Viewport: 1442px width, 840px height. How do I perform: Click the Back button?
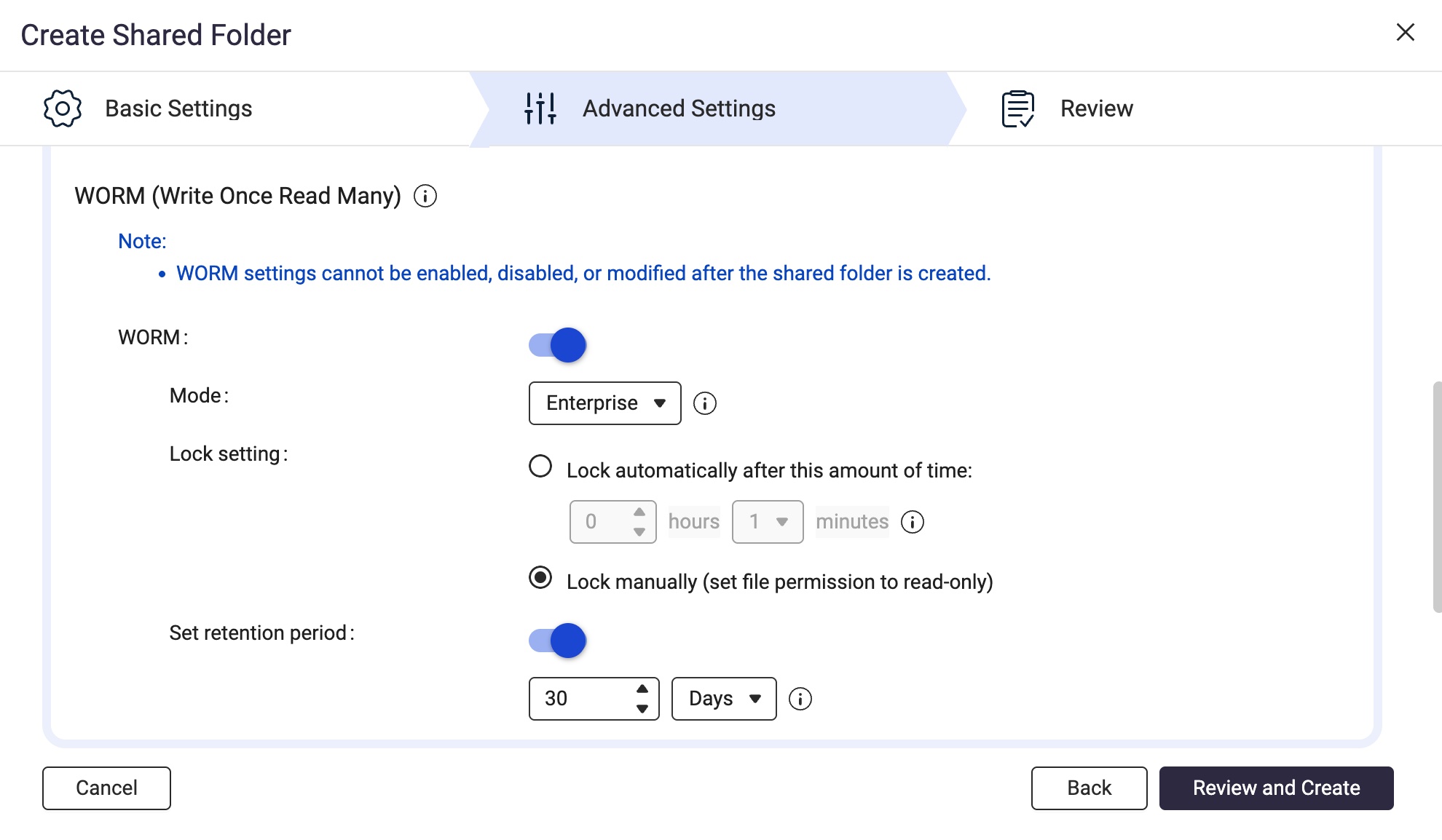(1089, 788)
